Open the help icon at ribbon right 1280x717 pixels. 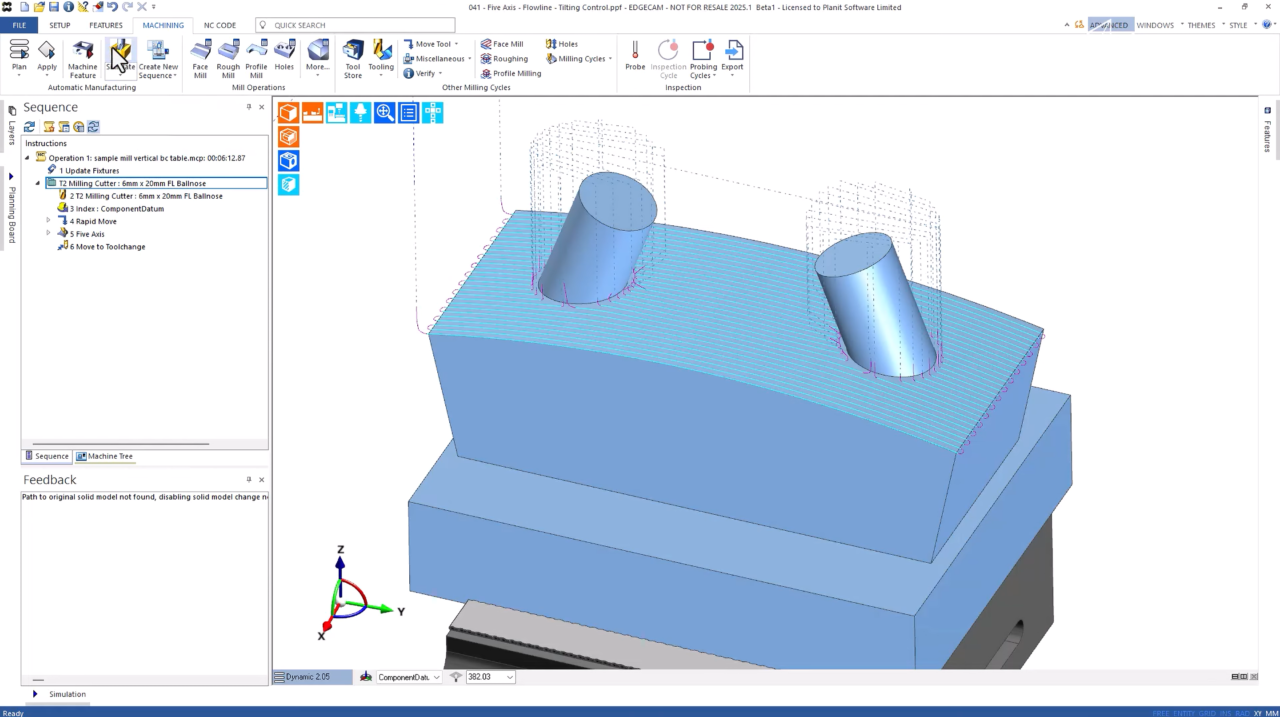(1268, 25)
